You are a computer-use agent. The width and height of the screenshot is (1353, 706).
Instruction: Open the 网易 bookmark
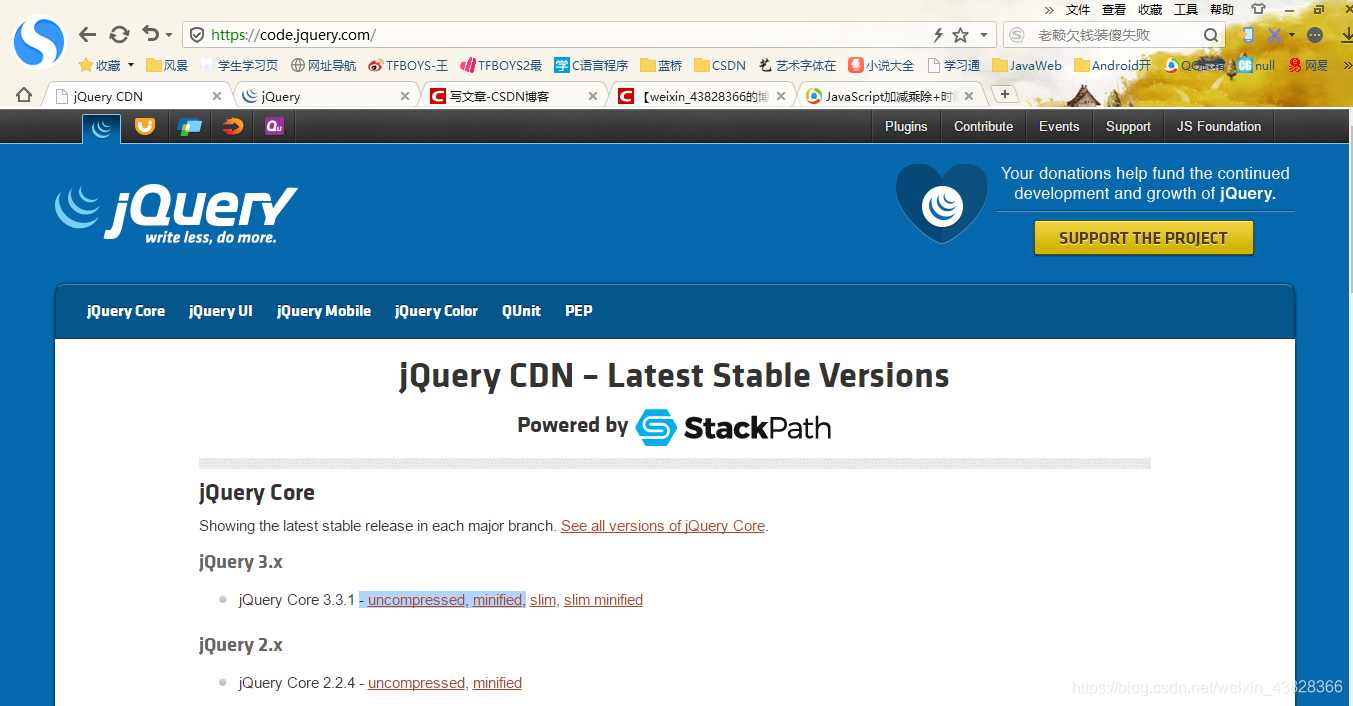(1309, 65)
